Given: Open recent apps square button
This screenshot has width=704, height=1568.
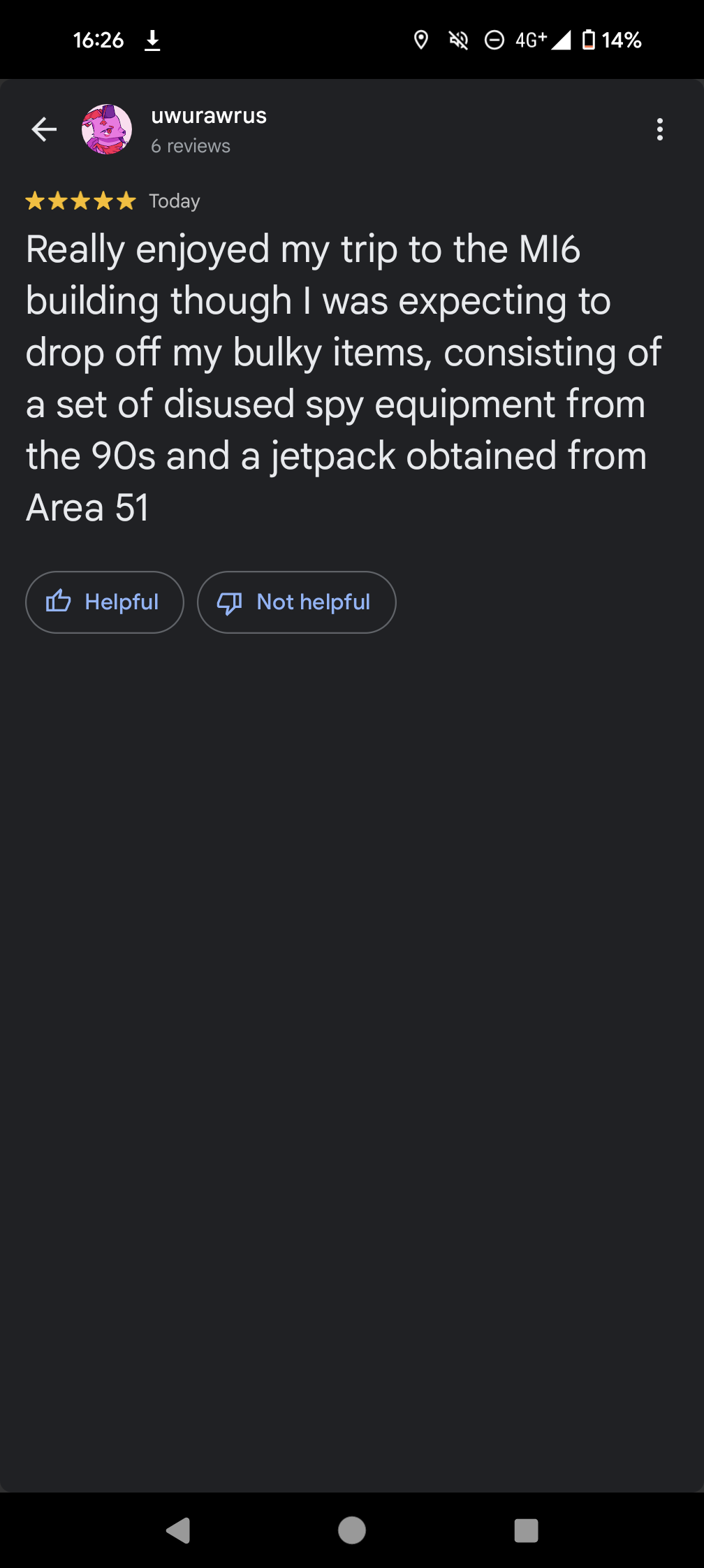Looking at the screenshot, I should tap(526, 1530).
